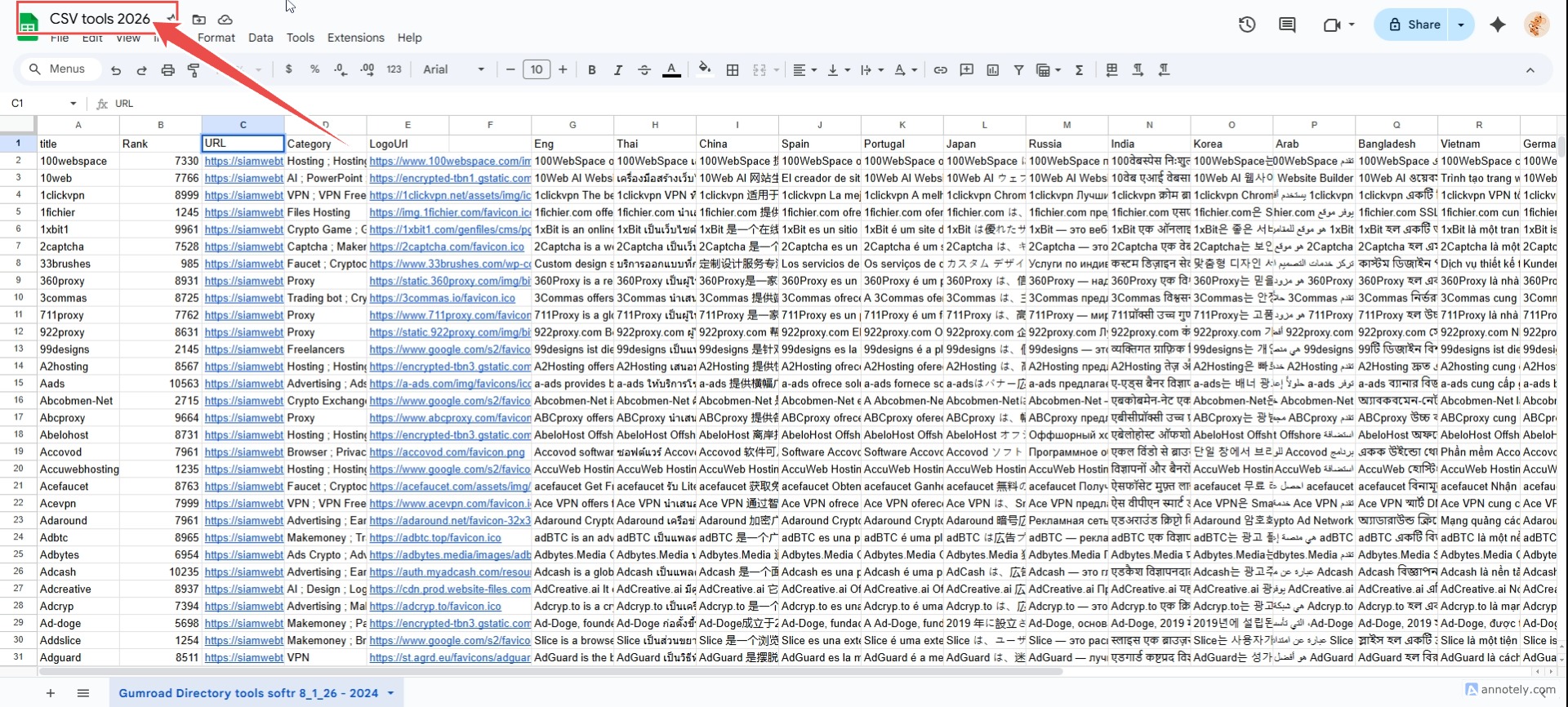Show the all sheets list
The width and height of the screenshot is (1568, 707).
pyautogui.click(x=83, y=693)
